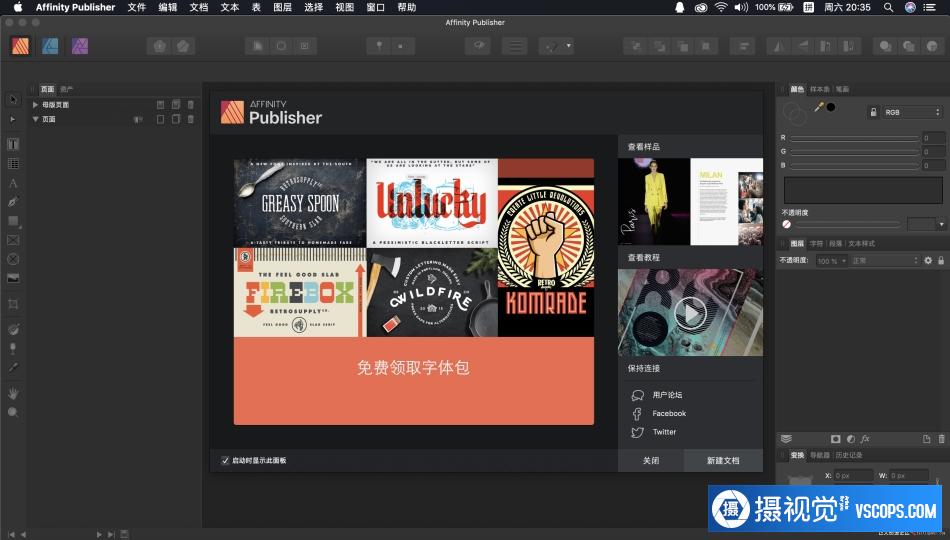Open the RGB colour model dropdown
The image size is (950, 540).
click(x=912, y=112)
